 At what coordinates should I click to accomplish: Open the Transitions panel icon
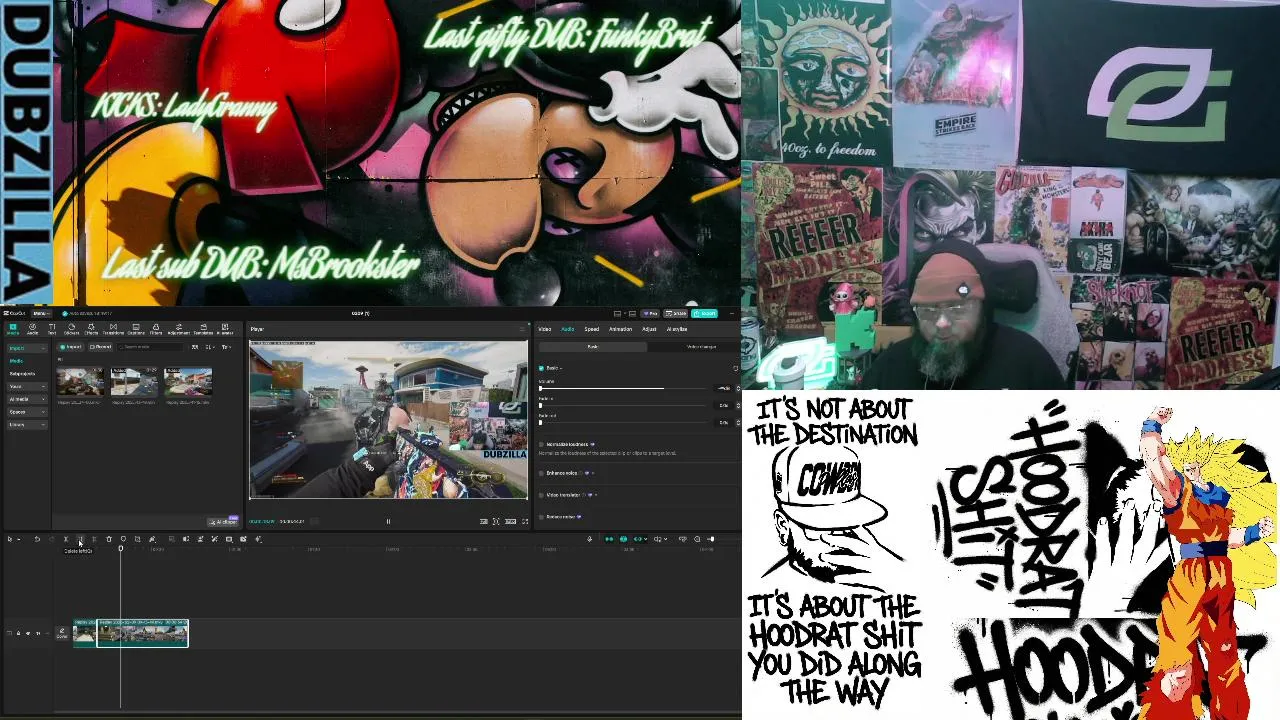(x=113, y=329)
